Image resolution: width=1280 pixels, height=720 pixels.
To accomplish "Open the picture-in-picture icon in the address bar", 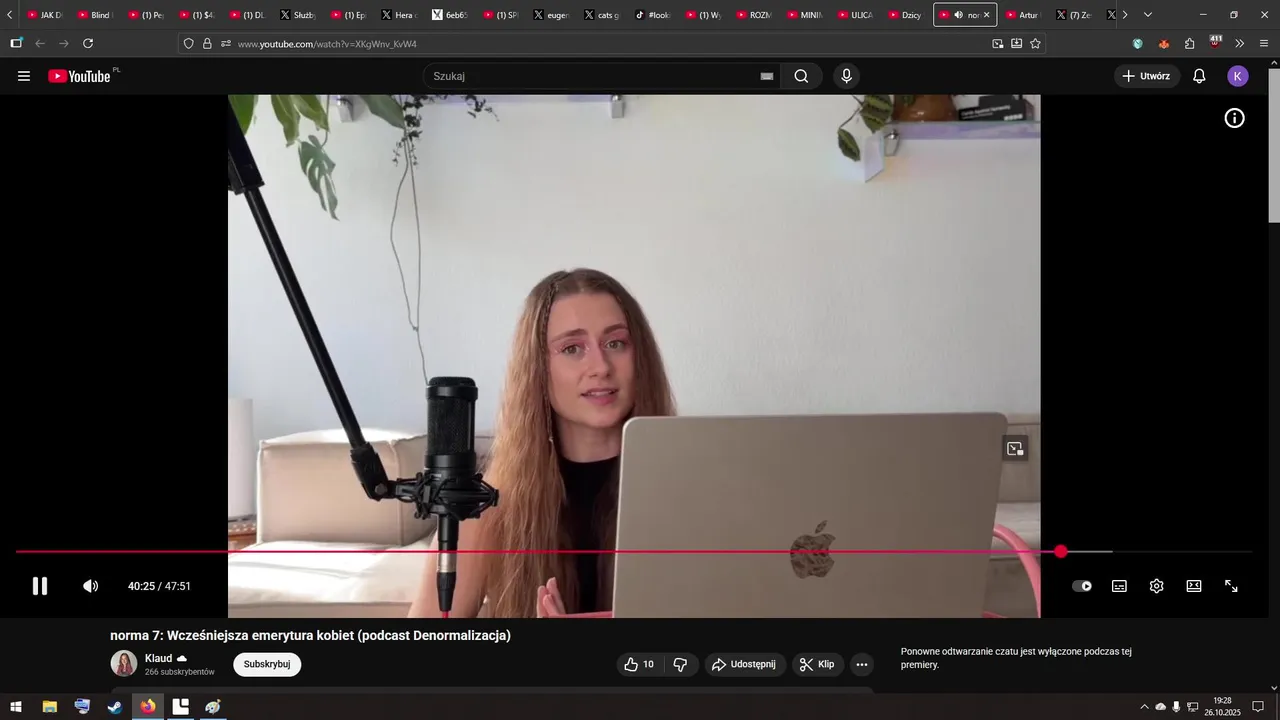I will [997, 44].
